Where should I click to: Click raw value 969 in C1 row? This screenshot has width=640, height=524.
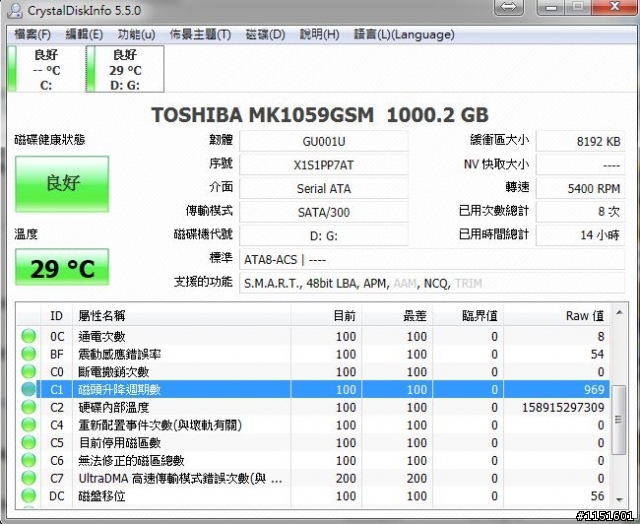click(x=594, y=389)
